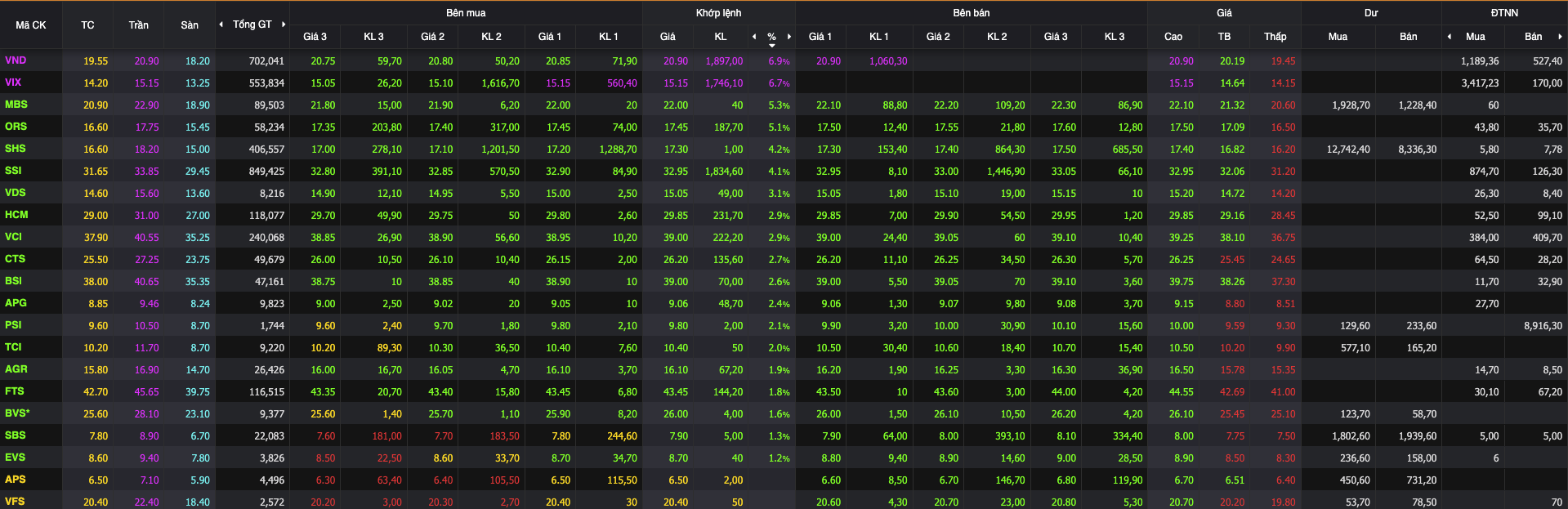Screen dimensions: 1568x509
Task: Click the Giá header under Khớp lệnh
Action: [x=668, y=37]
